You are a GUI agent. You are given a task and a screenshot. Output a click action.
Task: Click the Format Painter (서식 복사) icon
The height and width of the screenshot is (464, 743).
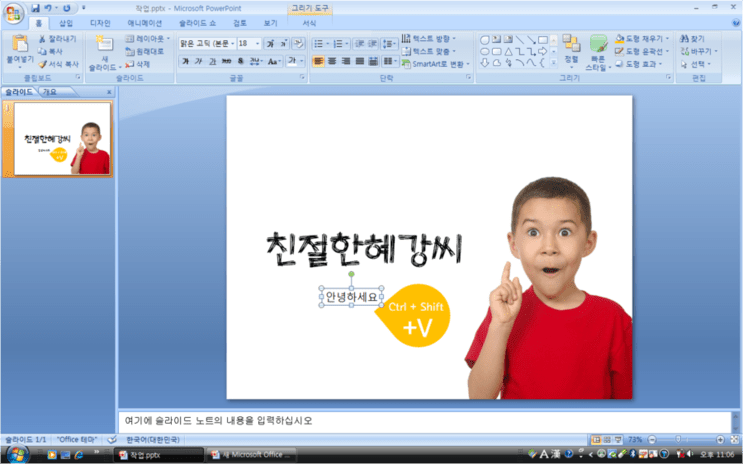pyautogui.click(x=43, y=64)
